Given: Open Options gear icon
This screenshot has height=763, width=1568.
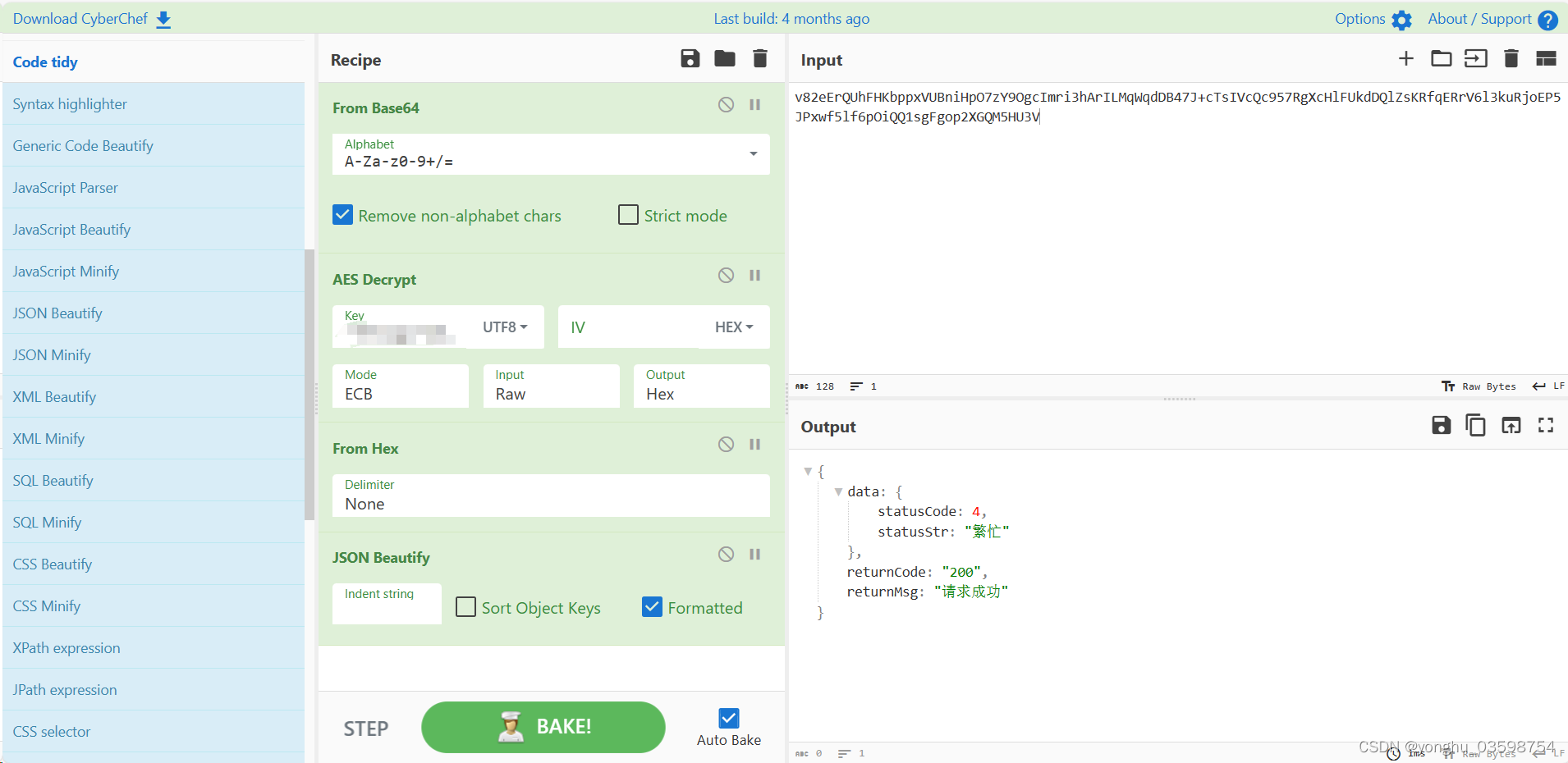Looking at the screenshot, I should 1402,21.
